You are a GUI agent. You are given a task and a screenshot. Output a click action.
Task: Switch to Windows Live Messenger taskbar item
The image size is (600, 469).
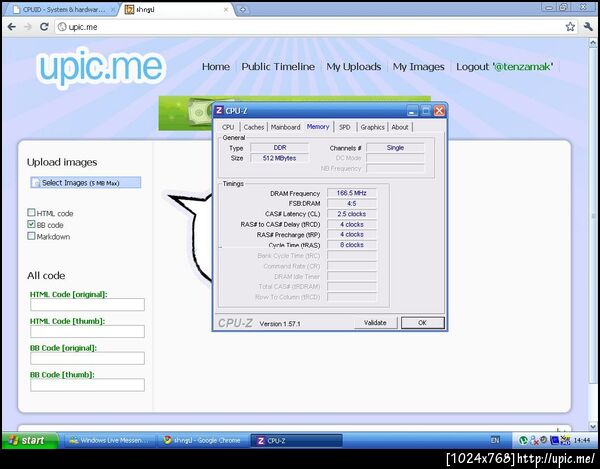point(108,441)
